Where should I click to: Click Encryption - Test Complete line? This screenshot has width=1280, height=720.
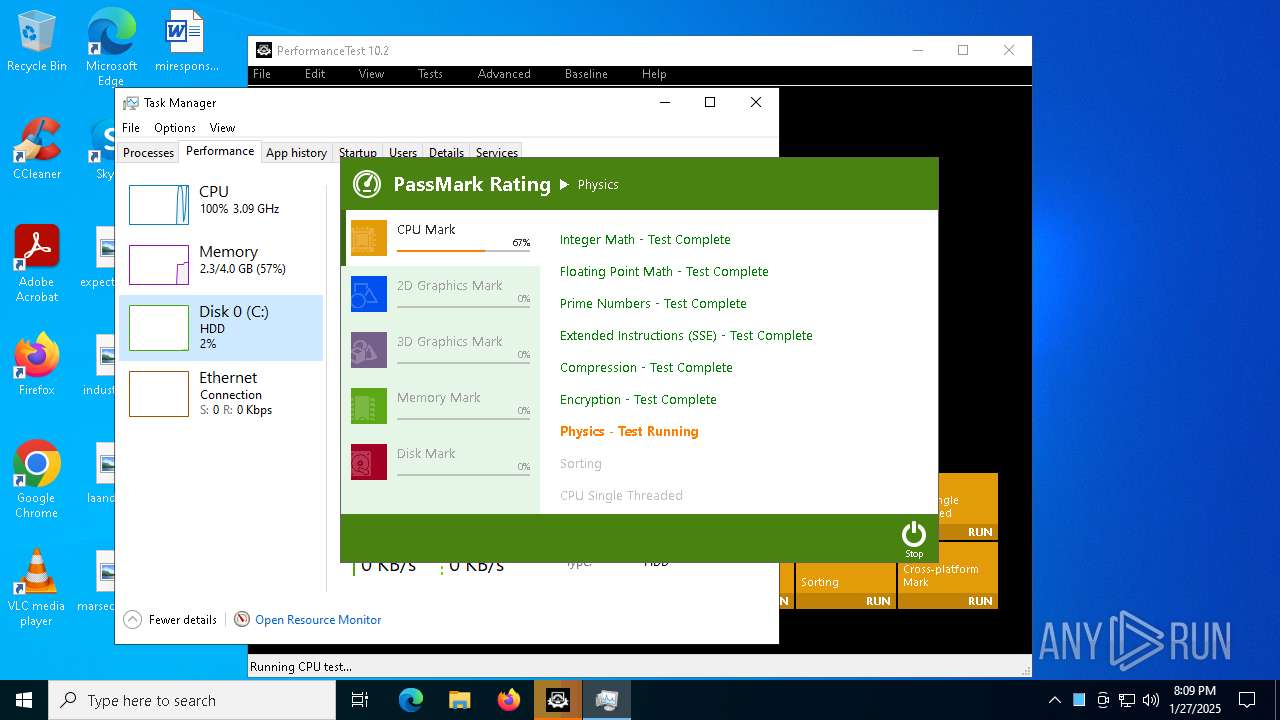coord(638,400)
